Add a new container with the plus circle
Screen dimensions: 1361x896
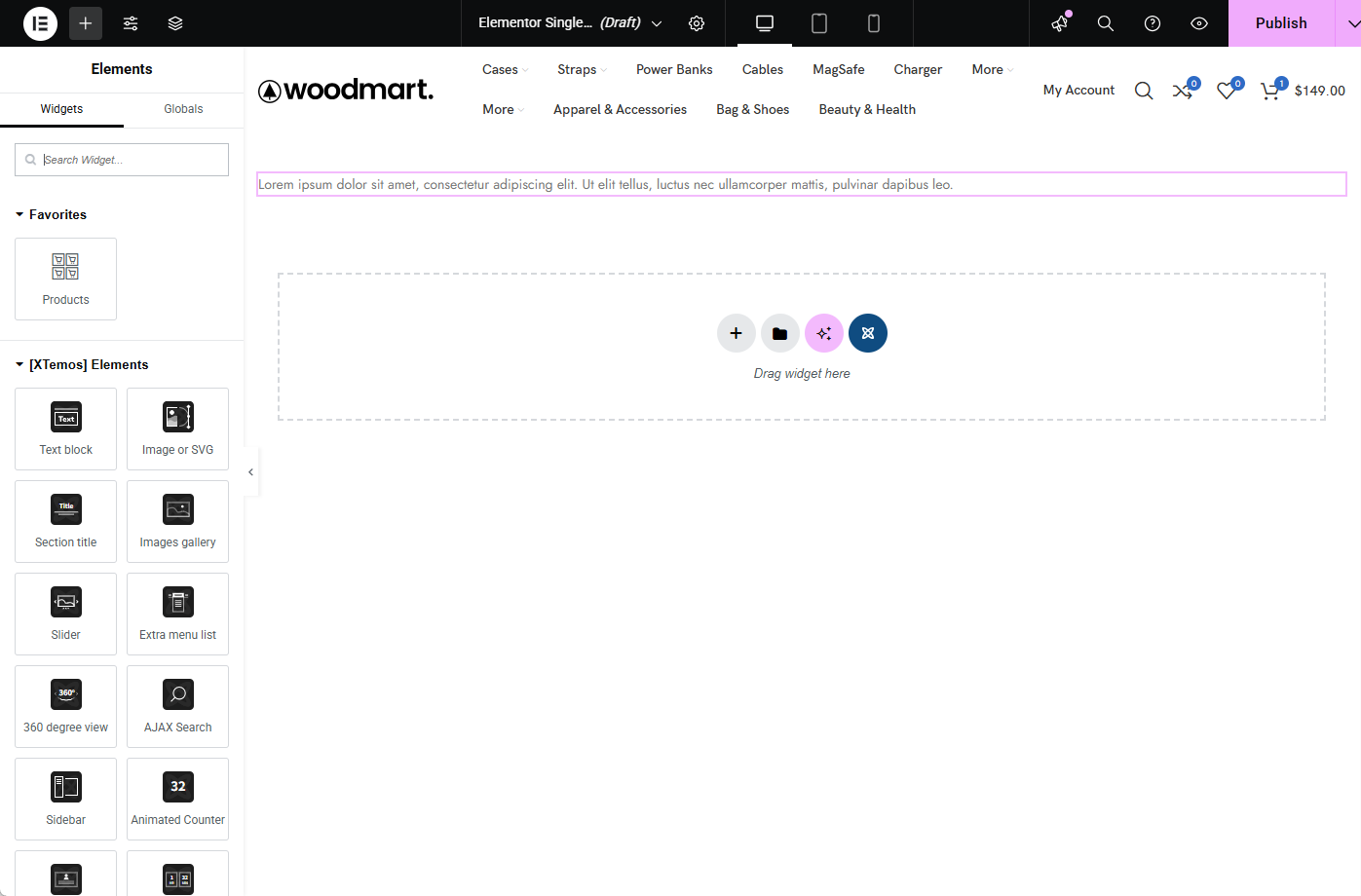point(736,332)
